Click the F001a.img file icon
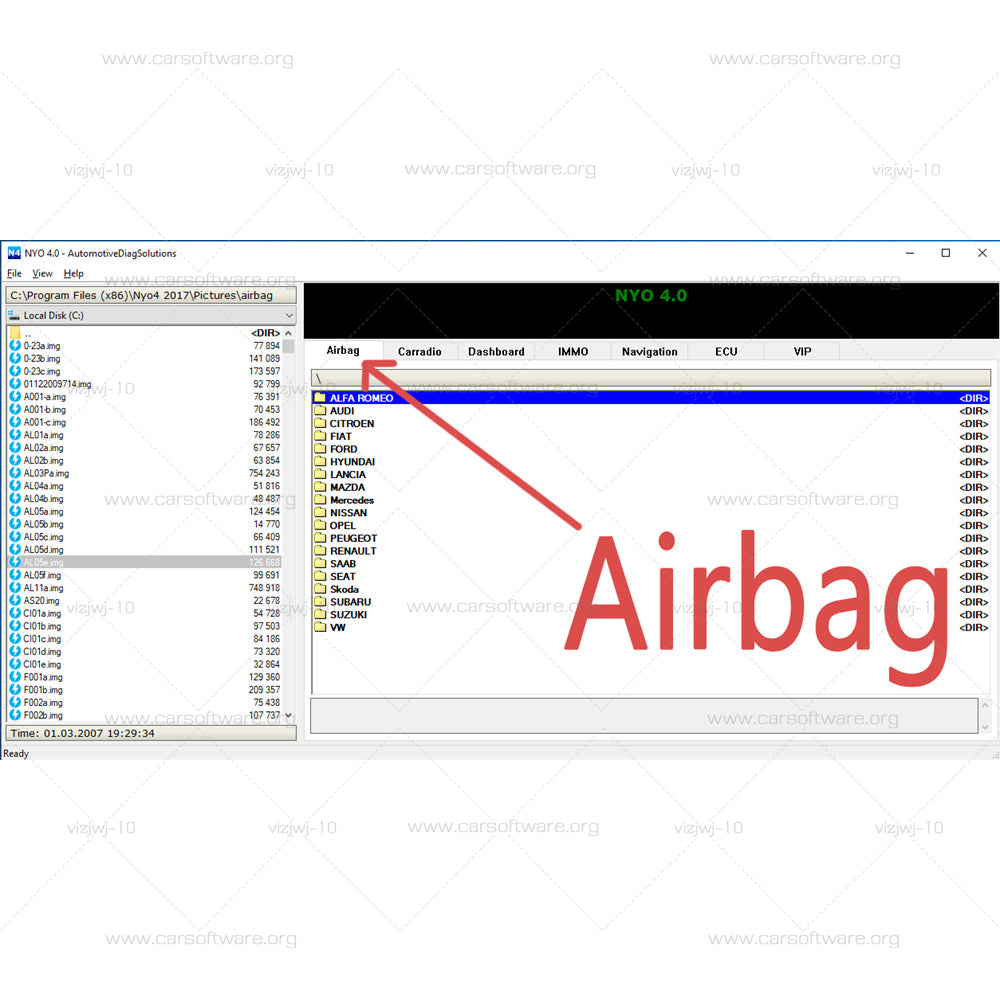Viewport: 1000px width, 1000px height. 15,677
